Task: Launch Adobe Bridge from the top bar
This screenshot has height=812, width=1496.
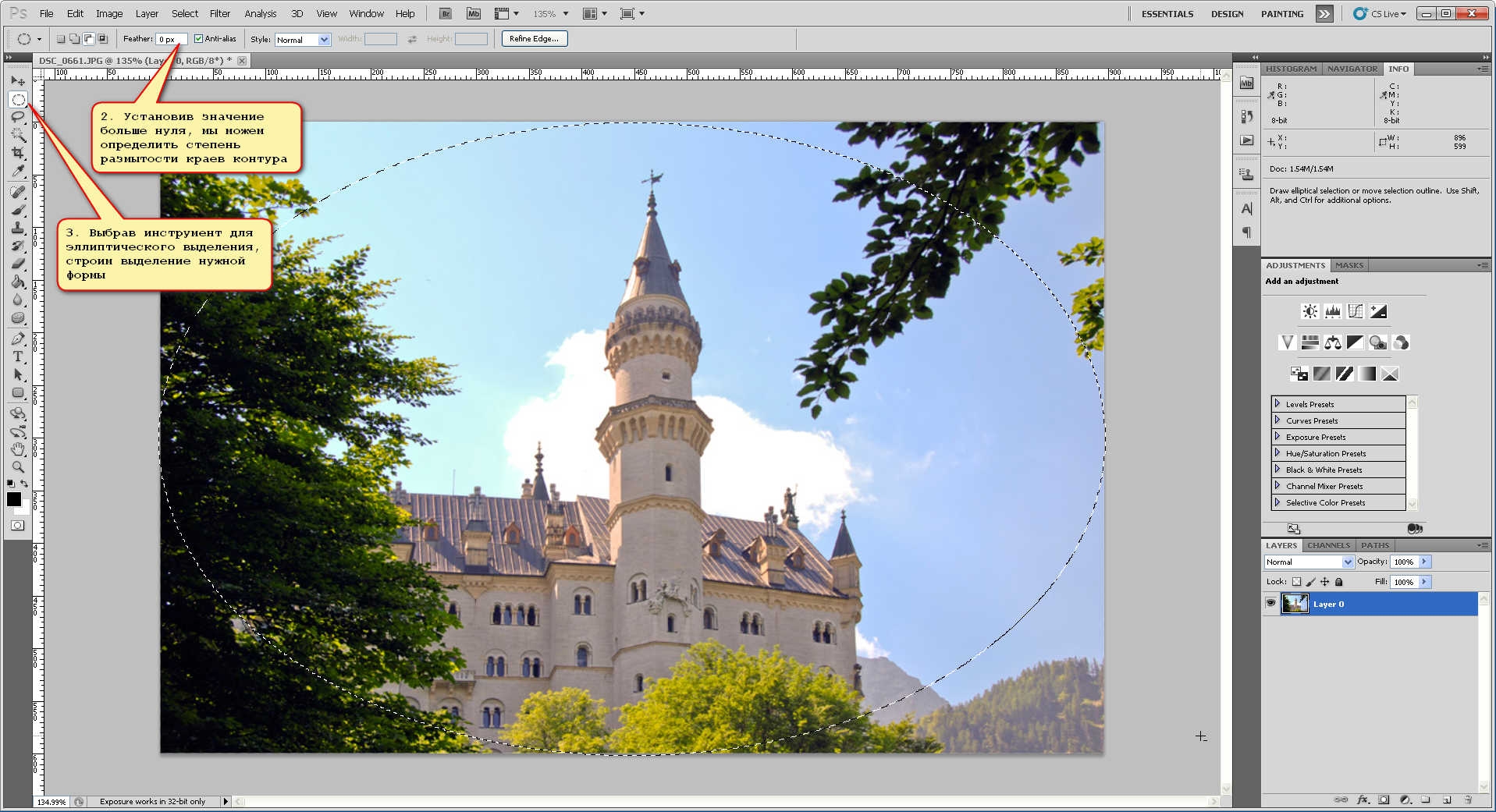Action: tap(445, 14)
